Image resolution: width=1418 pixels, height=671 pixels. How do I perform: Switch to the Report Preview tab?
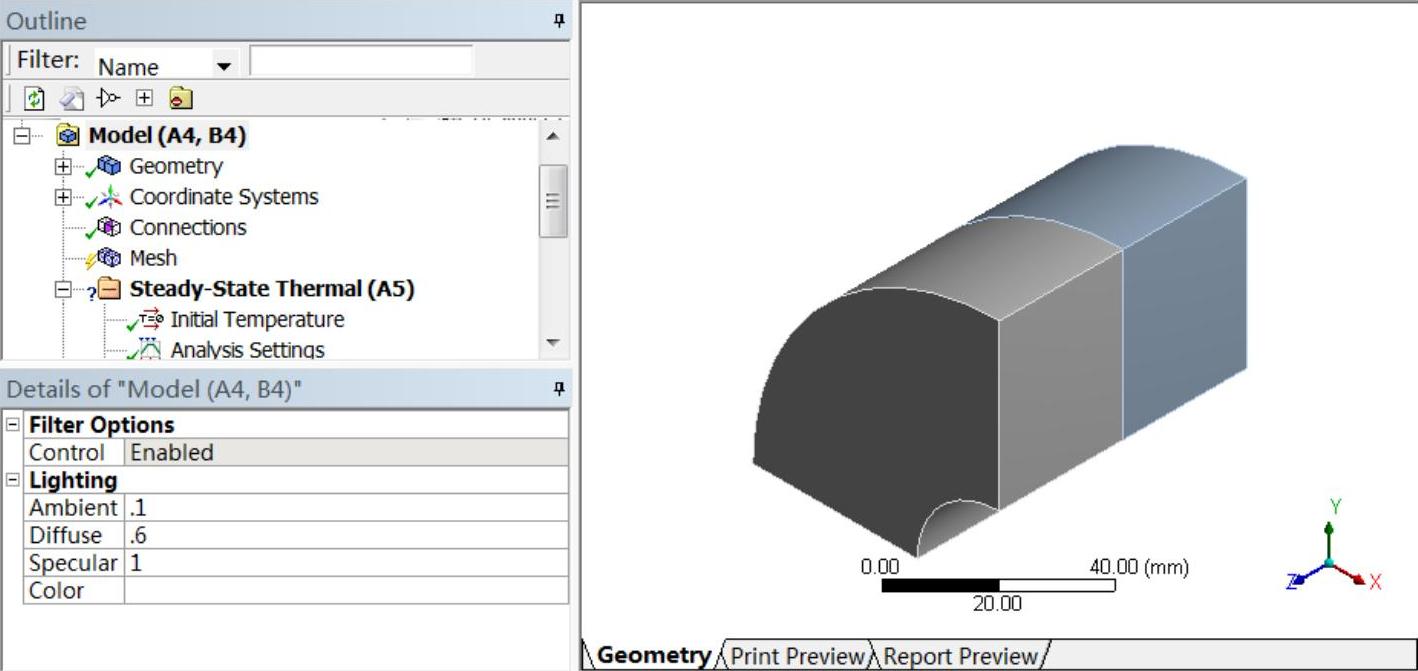click(961, 656)
